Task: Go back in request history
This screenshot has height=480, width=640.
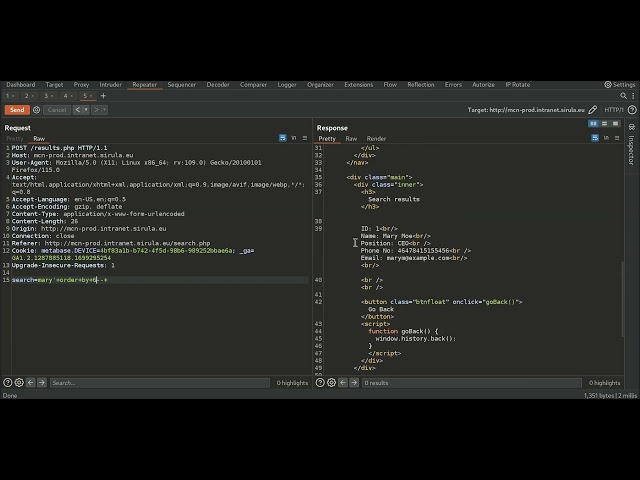Action: pos(78,110)
